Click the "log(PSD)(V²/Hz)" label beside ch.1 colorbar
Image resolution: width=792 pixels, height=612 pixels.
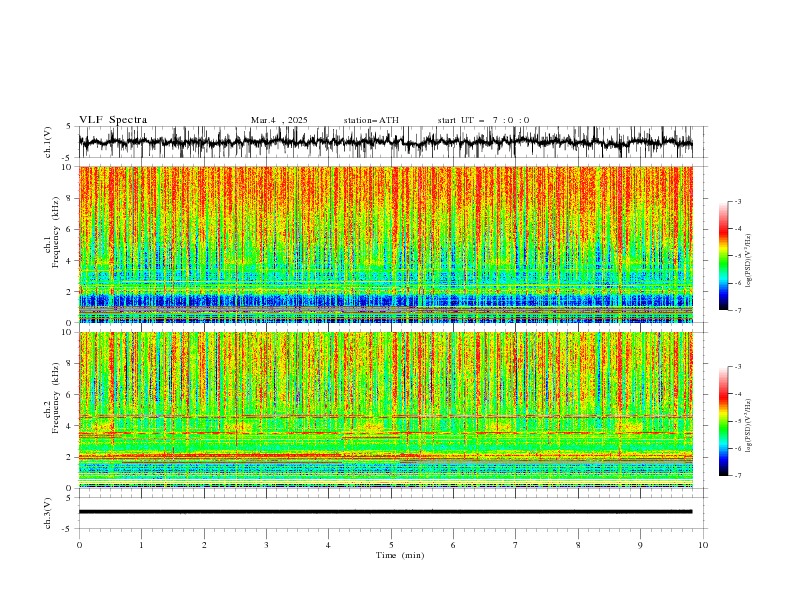tap(749, 261)
